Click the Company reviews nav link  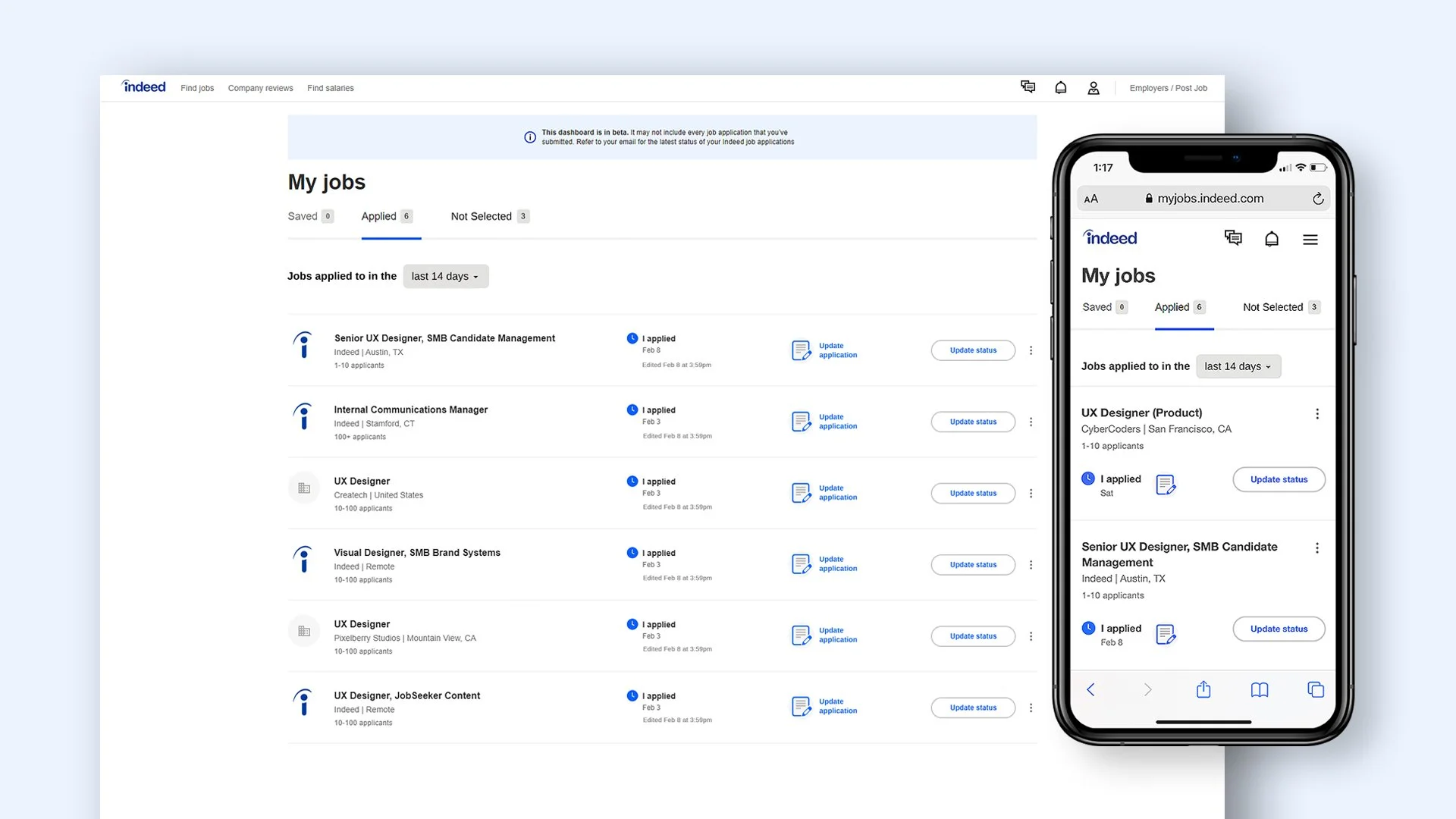pyautogui.click(x=260, y=88)
